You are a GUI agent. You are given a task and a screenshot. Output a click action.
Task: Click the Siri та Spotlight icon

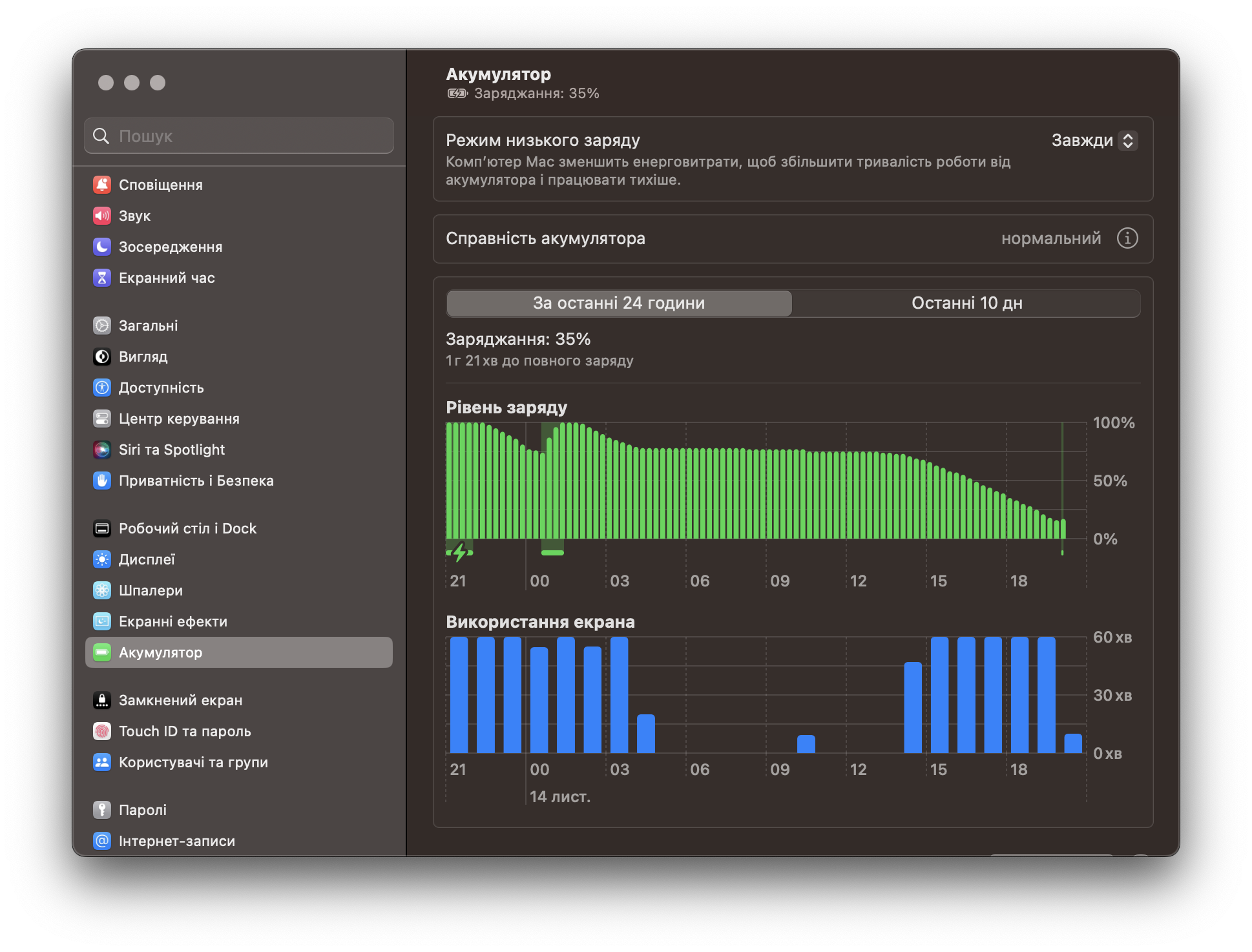click(x=102, y=450)
